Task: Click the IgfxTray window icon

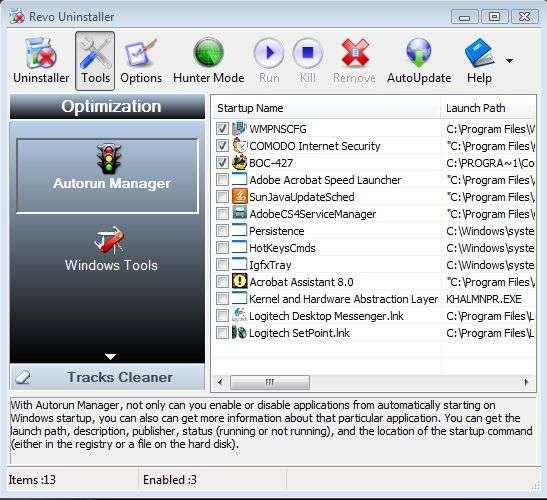Action: click(239, 264)
